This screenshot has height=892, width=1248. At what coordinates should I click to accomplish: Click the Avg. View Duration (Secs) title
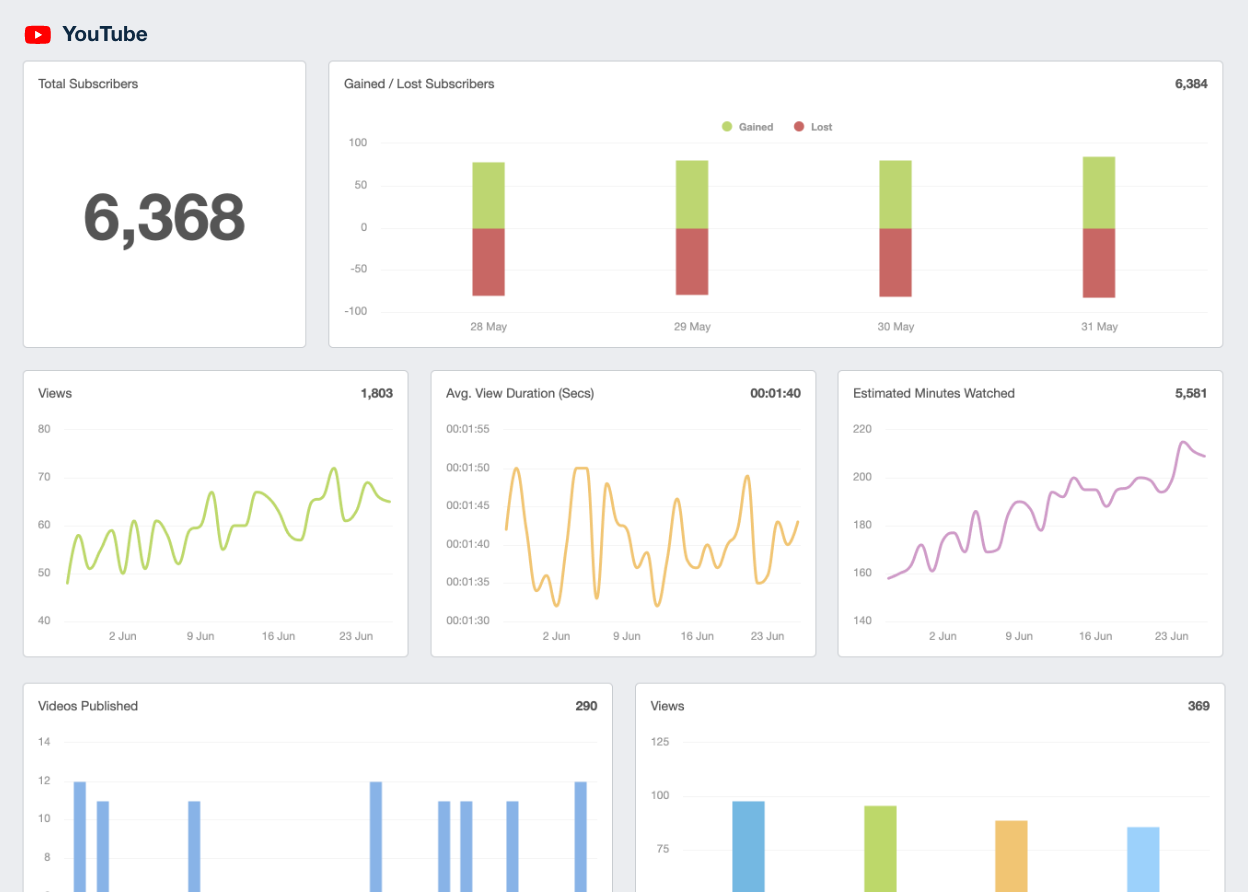520,393
